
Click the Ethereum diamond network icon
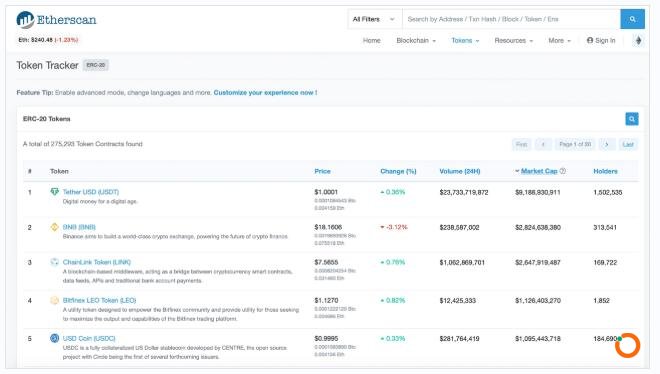[x=639, y=40]
